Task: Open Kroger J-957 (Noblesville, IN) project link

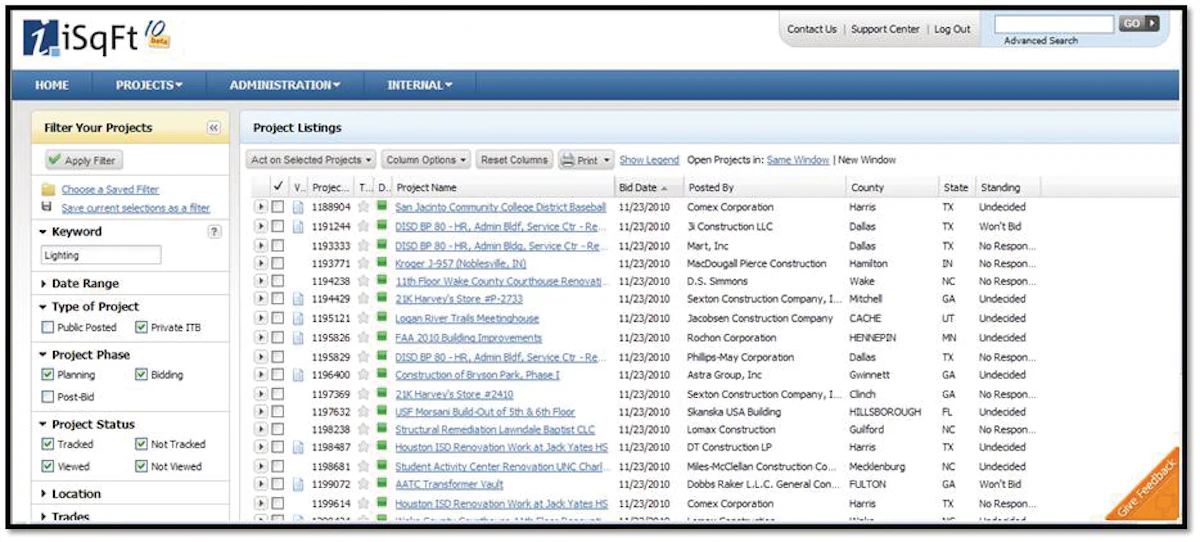Action: point(461,264)
